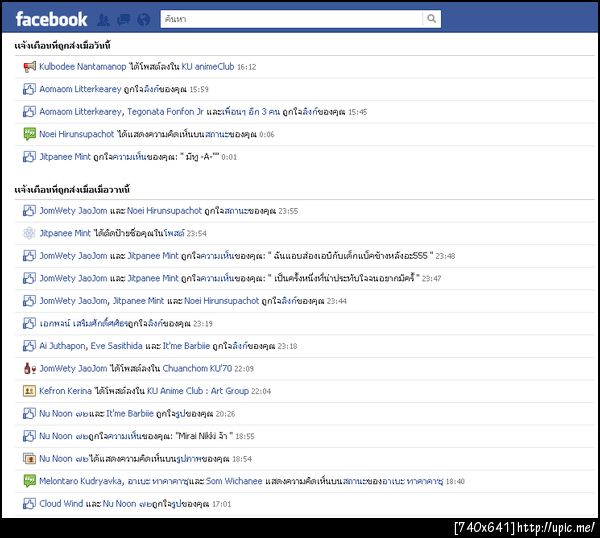This screenshot has width=600, height=538.
Task: Click like icon on 23:48 notification
Action: (29, 256)
